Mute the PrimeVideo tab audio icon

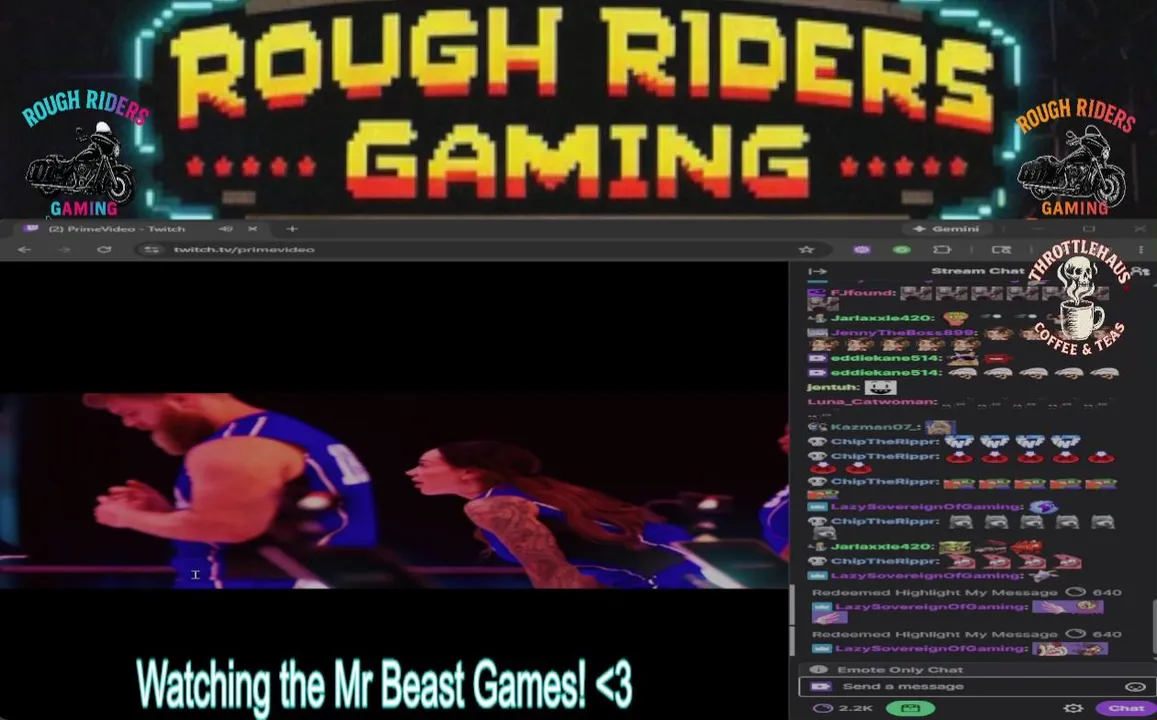[x=227, y=229]
